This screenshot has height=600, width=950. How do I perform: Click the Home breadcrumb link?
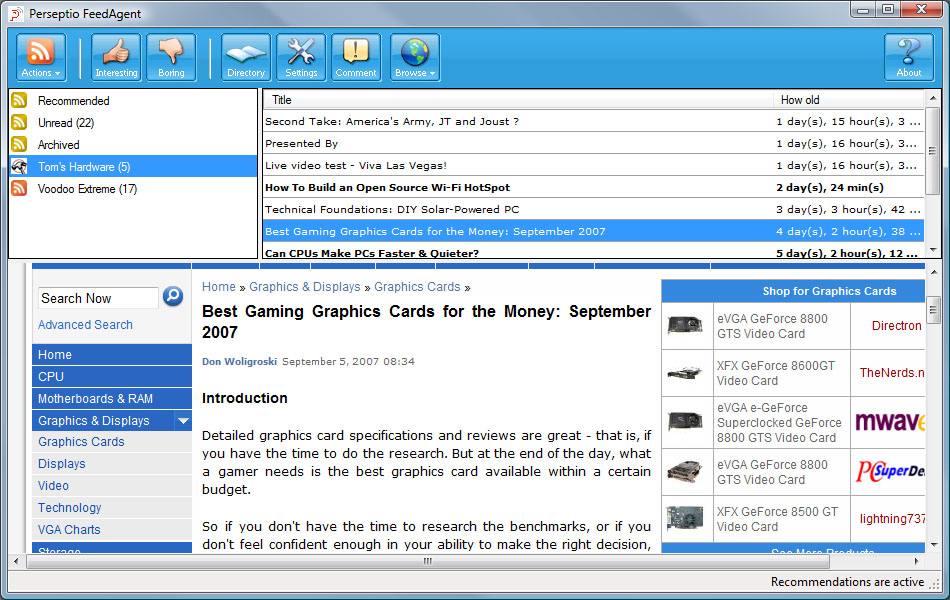click(219, 287)
